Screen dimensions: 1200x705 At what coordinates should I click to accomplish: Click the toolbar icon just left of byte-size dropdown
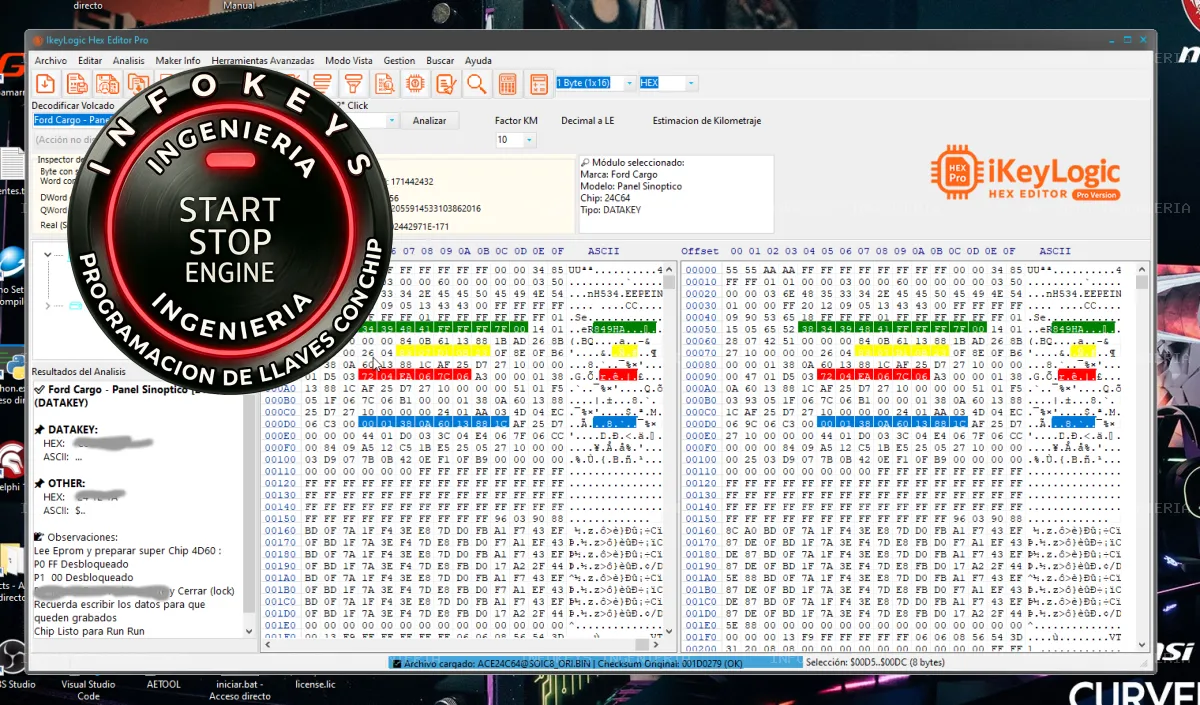tap(539, 84)
